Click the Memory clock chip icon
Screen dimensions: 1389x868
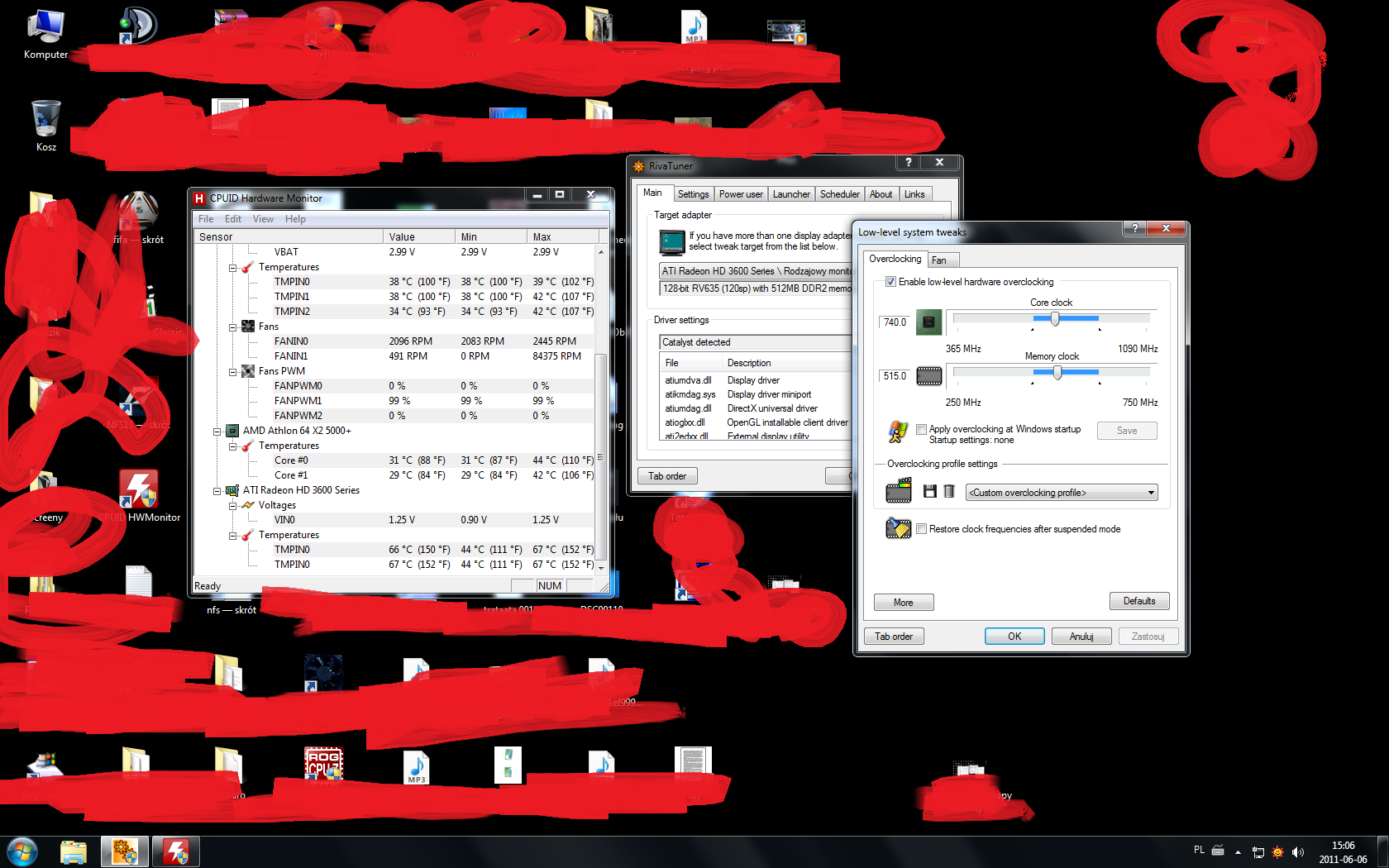pyautogui.click(x=928, y=376)
